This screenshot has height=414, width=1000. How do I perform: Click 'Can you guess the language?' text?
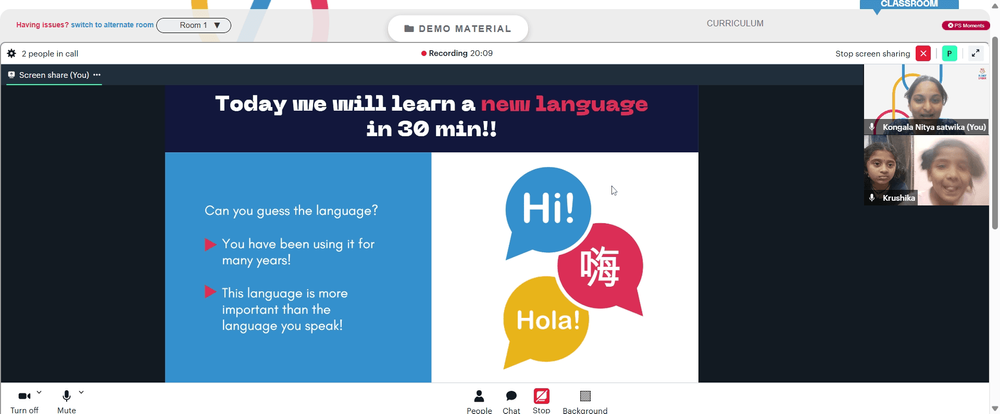[291, 210]
